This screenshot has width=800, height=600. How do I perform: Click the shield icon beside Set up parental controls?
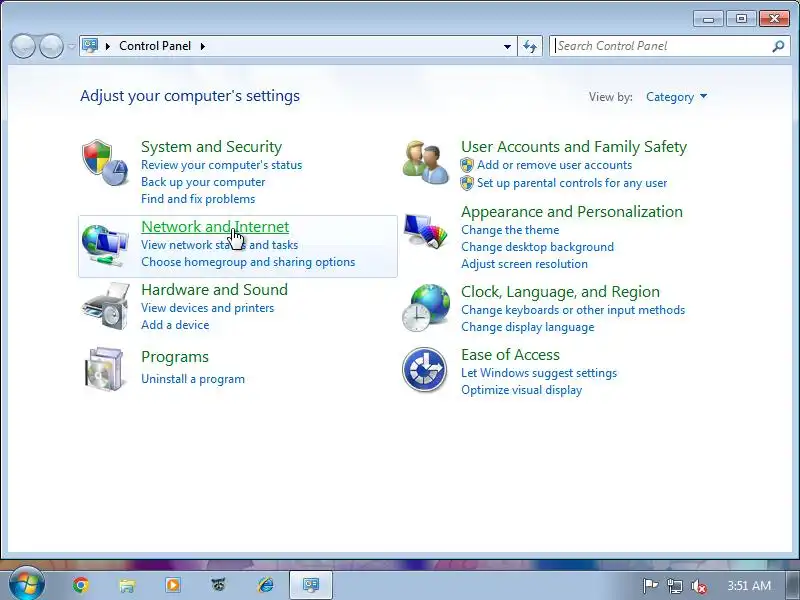(x=467, y=183)
